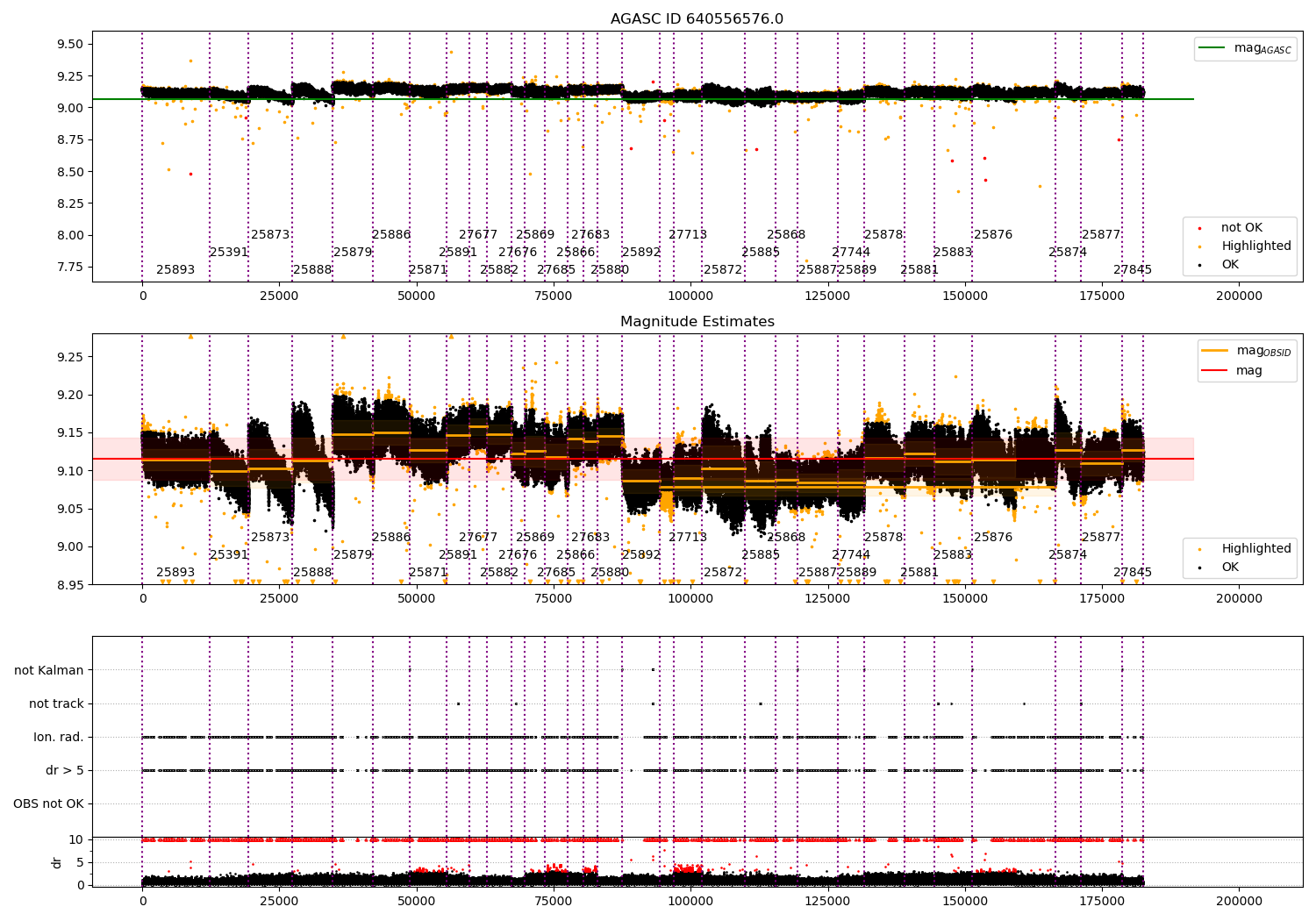Click the '8.75' y-axis tick in top panel

70,140
